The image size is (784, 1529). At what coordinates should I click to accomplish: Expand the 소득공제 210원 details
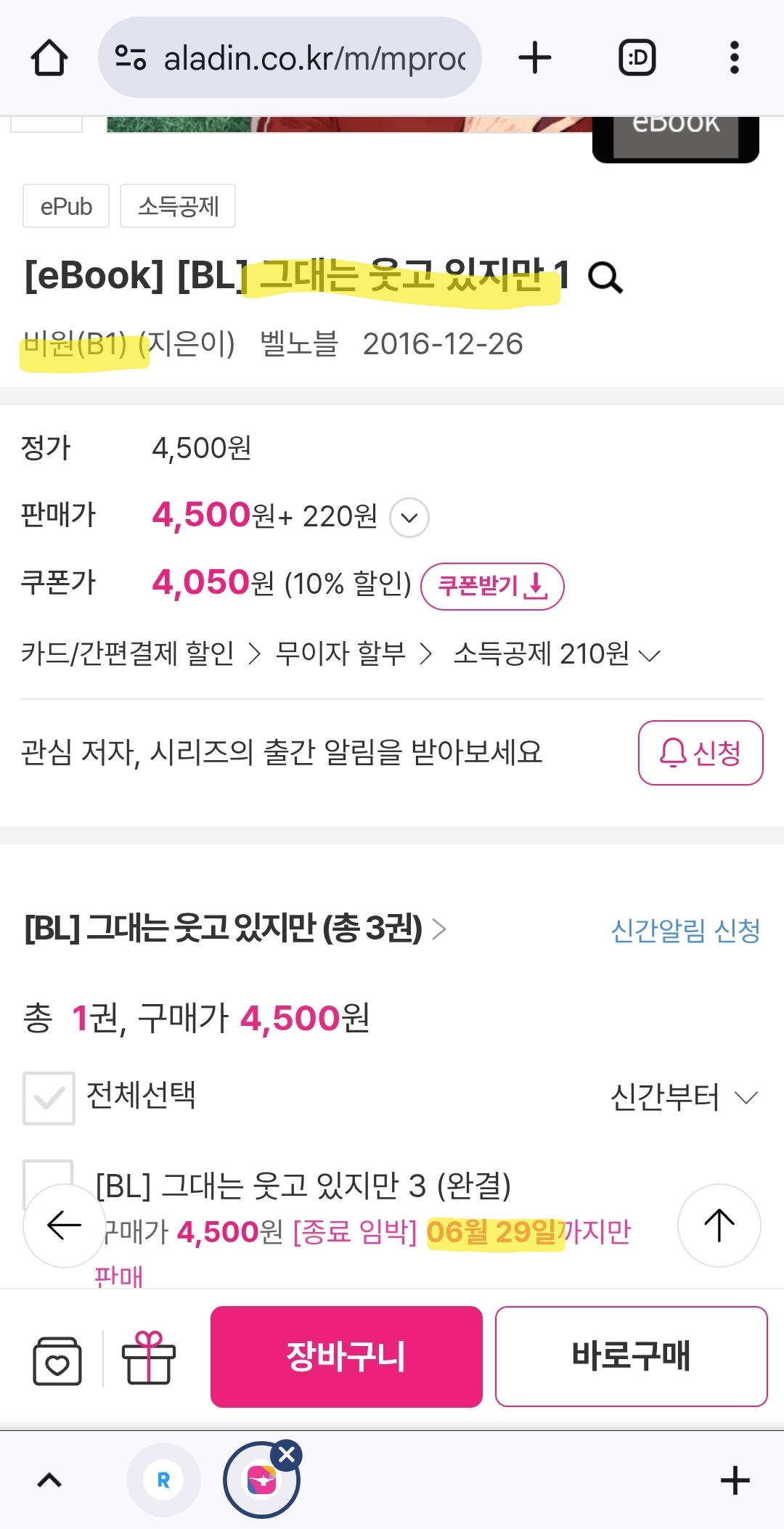pos(557,654)
